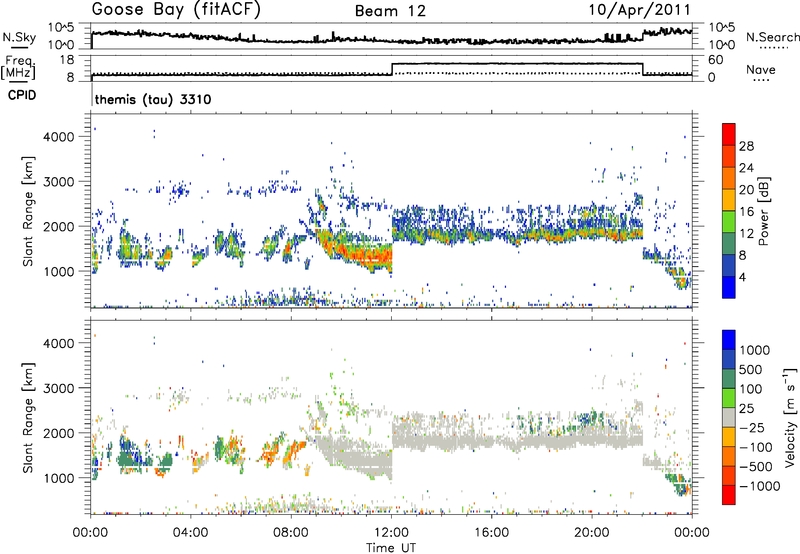
Task: Click the 'Beam 12' heading
Action: (390, 11)
